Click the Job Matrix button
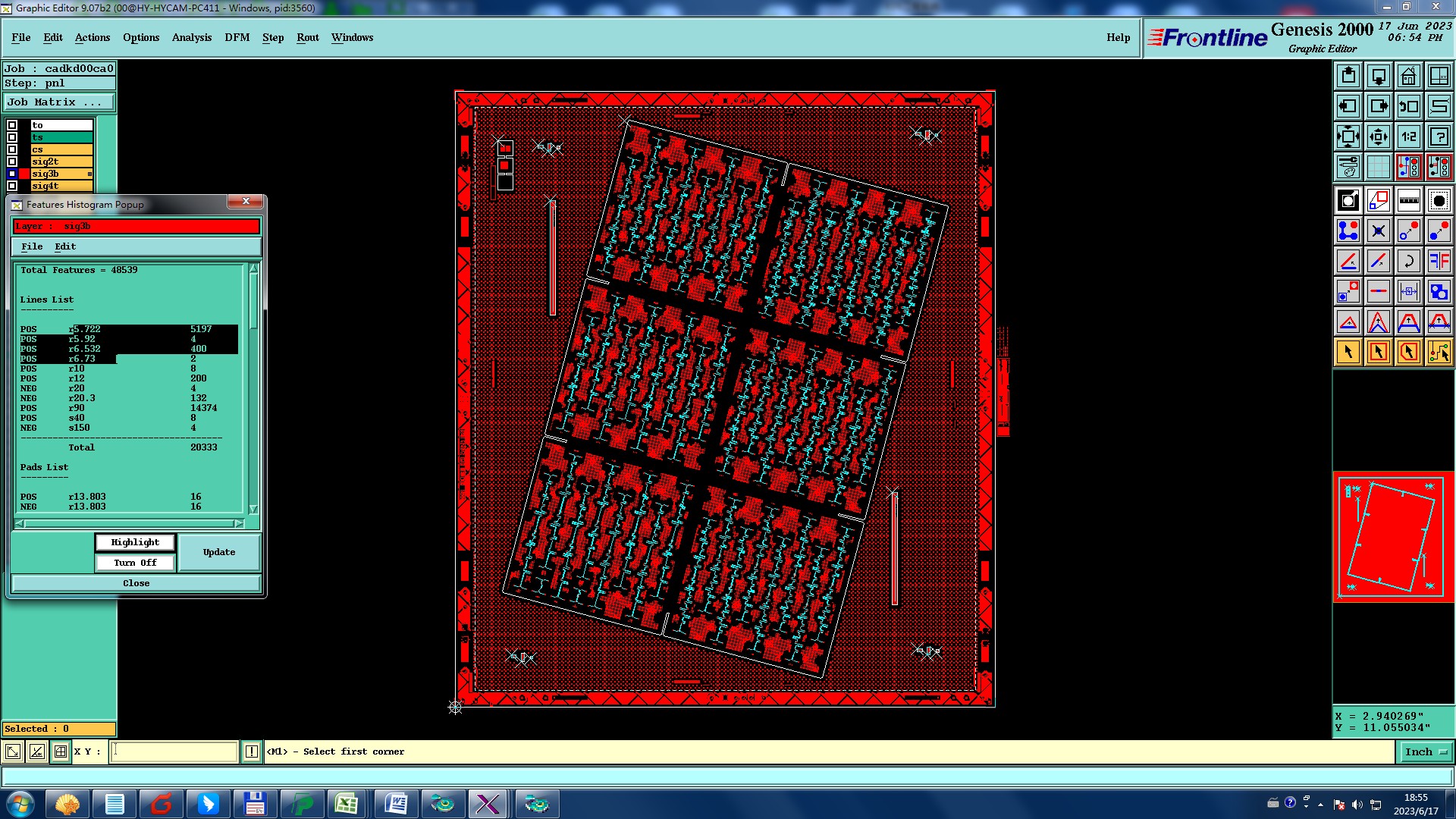This screenshot has width=1456, height=819. tap(59, 102)
